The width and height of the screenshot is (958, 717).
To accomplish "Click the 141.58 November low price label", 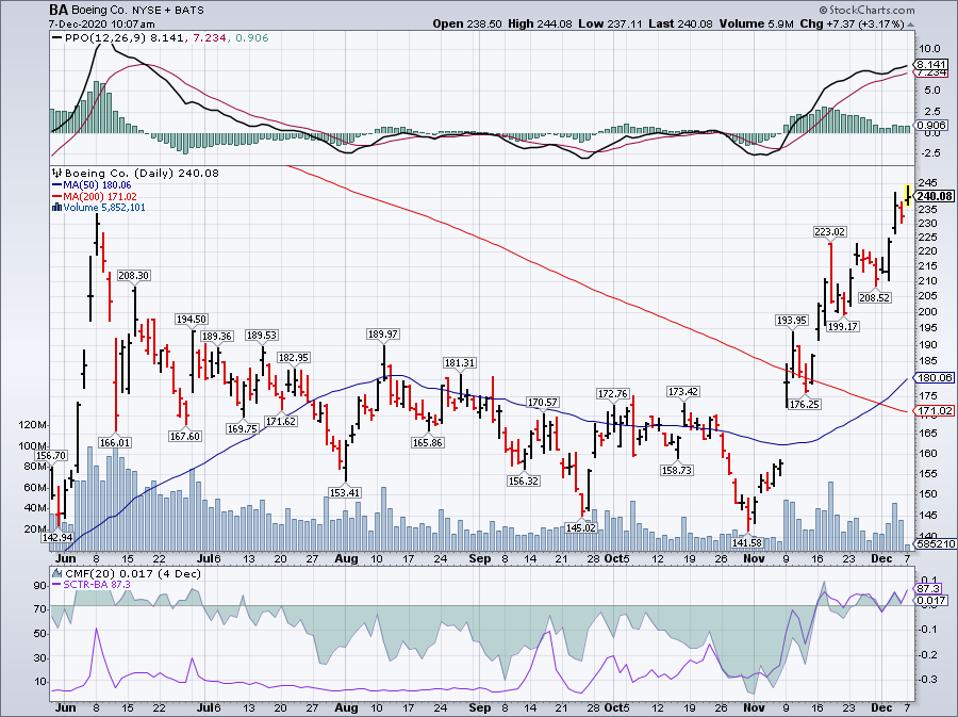I will (747, 543).
